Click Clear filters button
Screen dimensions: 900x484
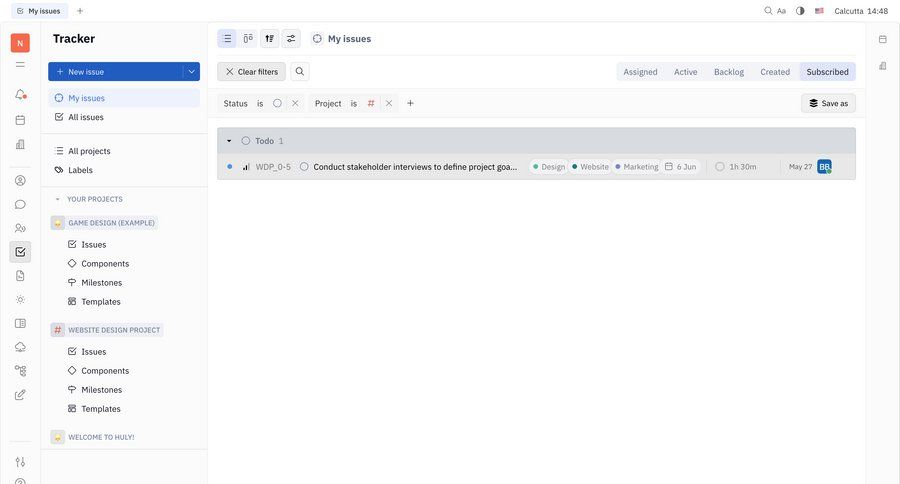point(251,72)
